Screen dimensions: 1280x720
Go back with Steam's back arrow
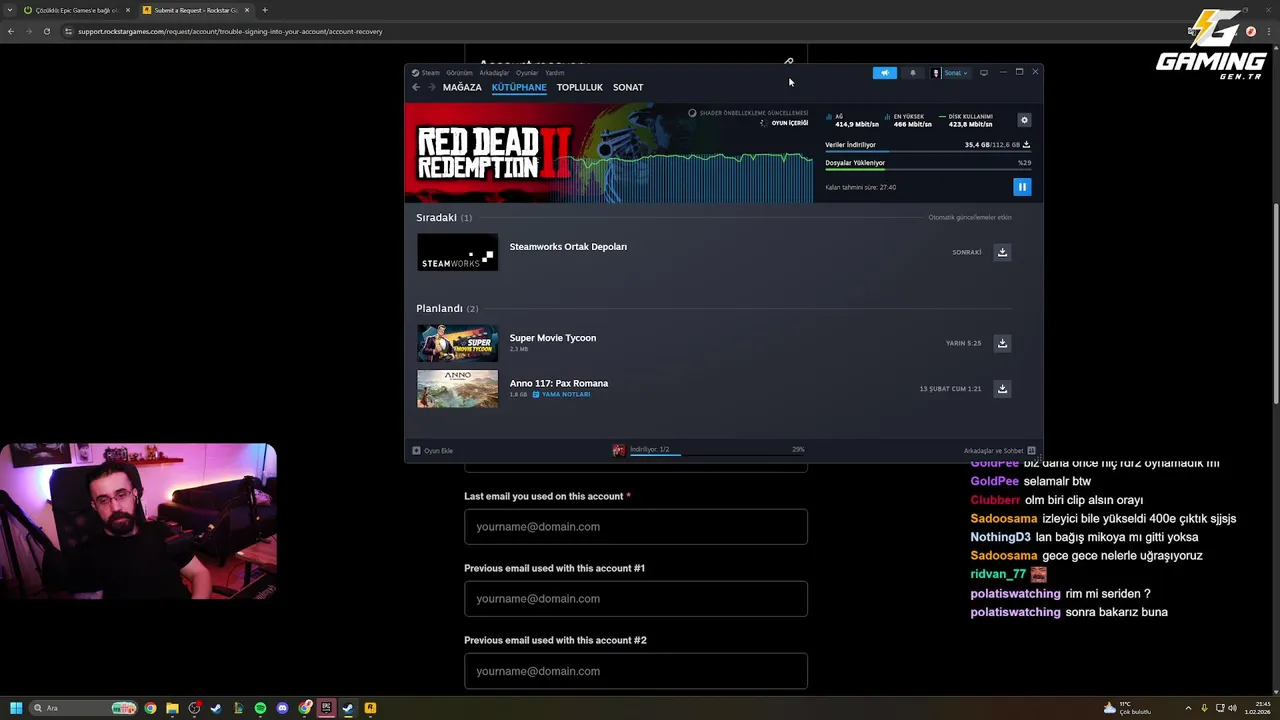click(x=416, y=87)
